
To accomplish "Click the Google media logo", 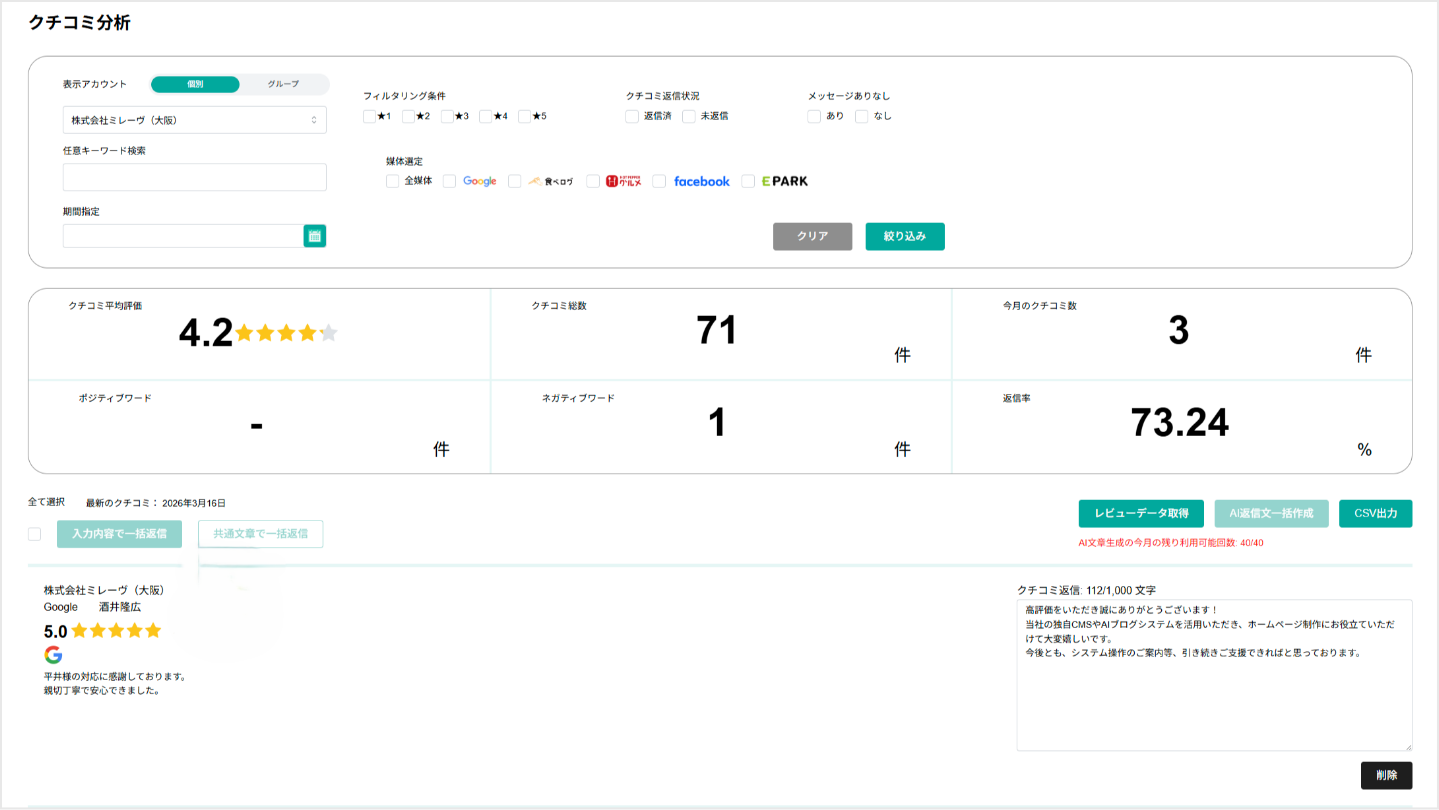I will tap(480, 181).
